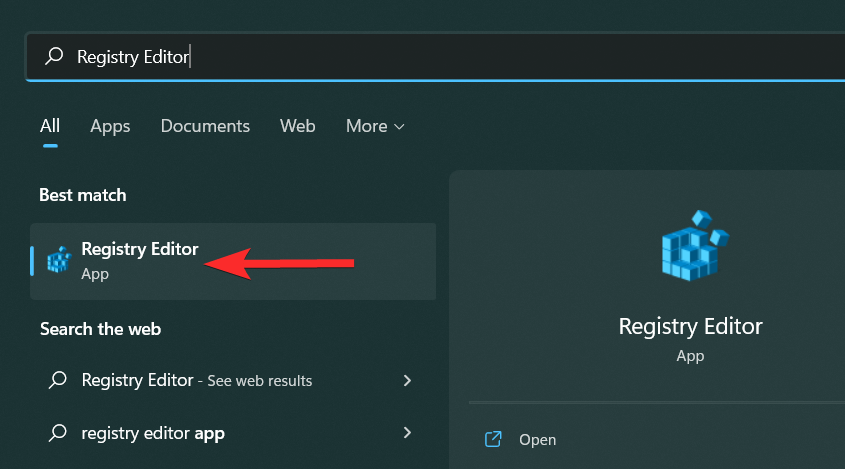Click the small Registry Editor icon under Best match
Screen dimensions: 845x469
click(60, 260)
